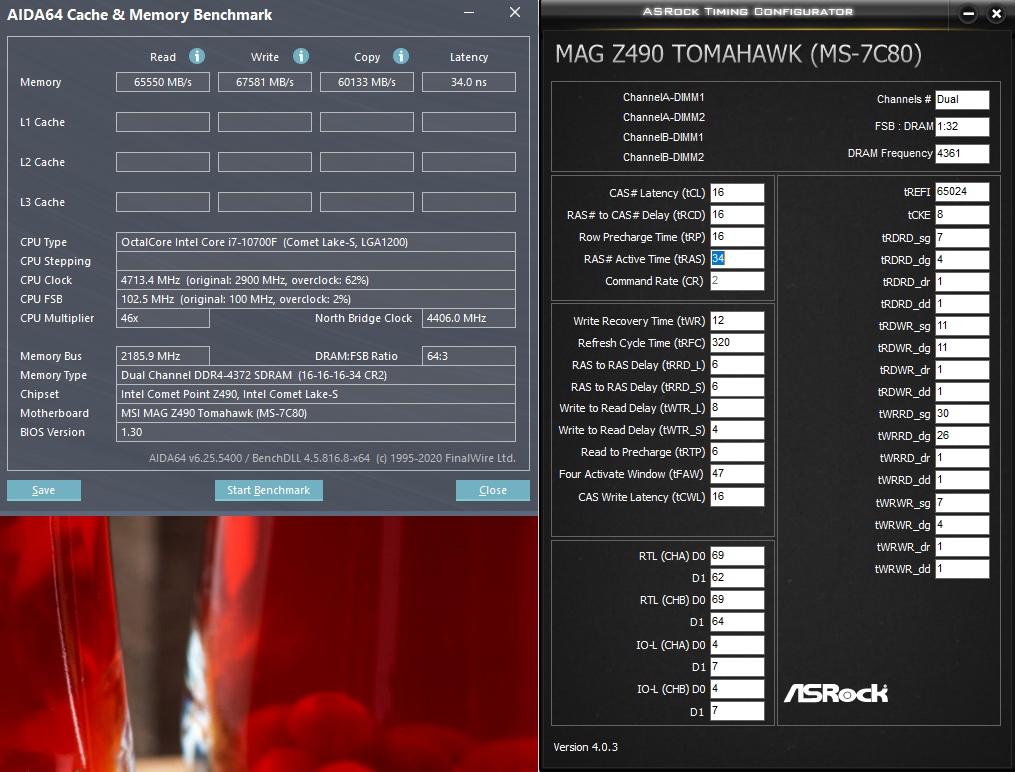Start the AIDA64 benchmark
The width and height of the screenshot is (1015, 772).
point(269,490)
